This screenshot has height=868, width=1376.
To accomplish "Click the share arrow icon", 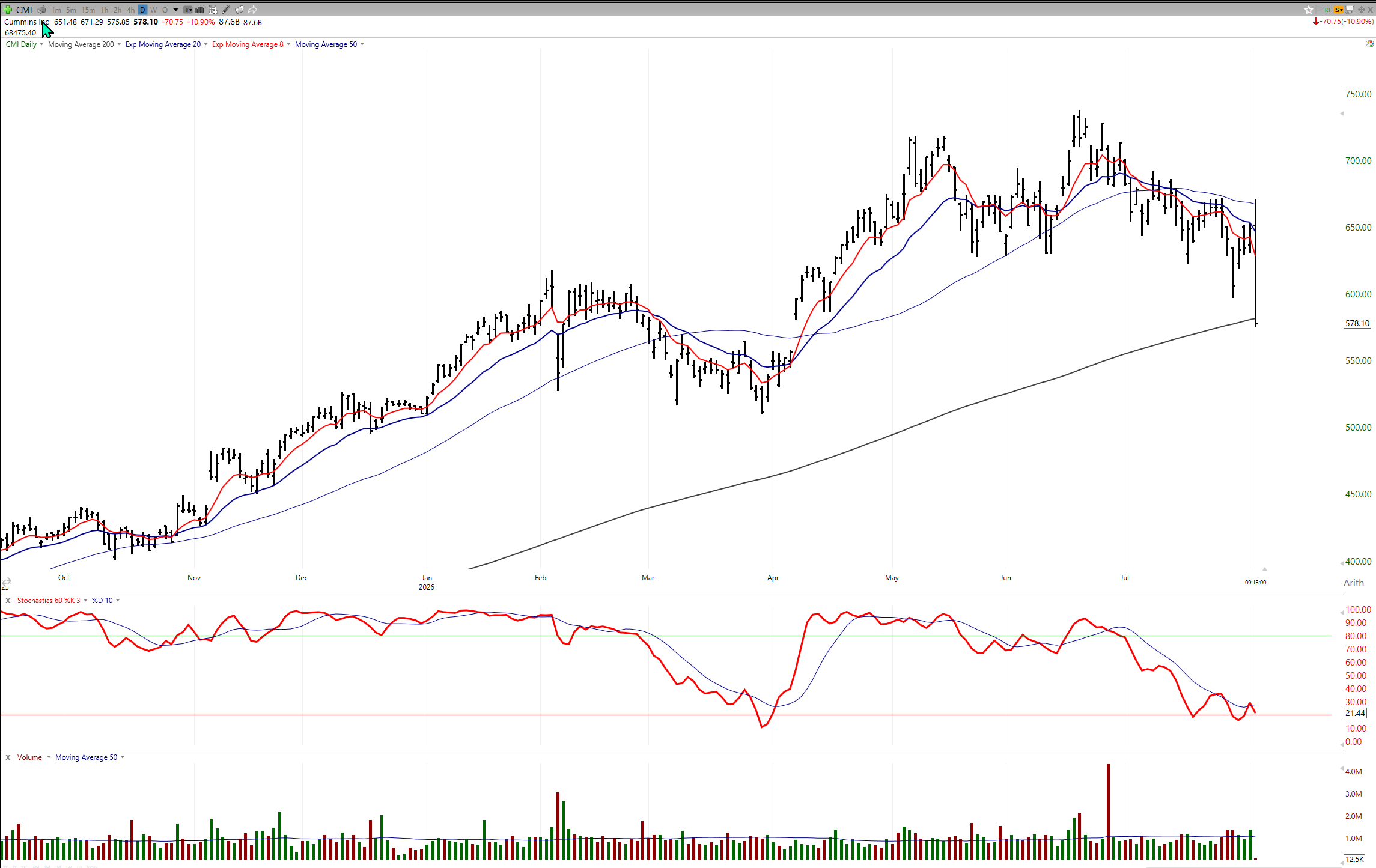I will (252, 10).
